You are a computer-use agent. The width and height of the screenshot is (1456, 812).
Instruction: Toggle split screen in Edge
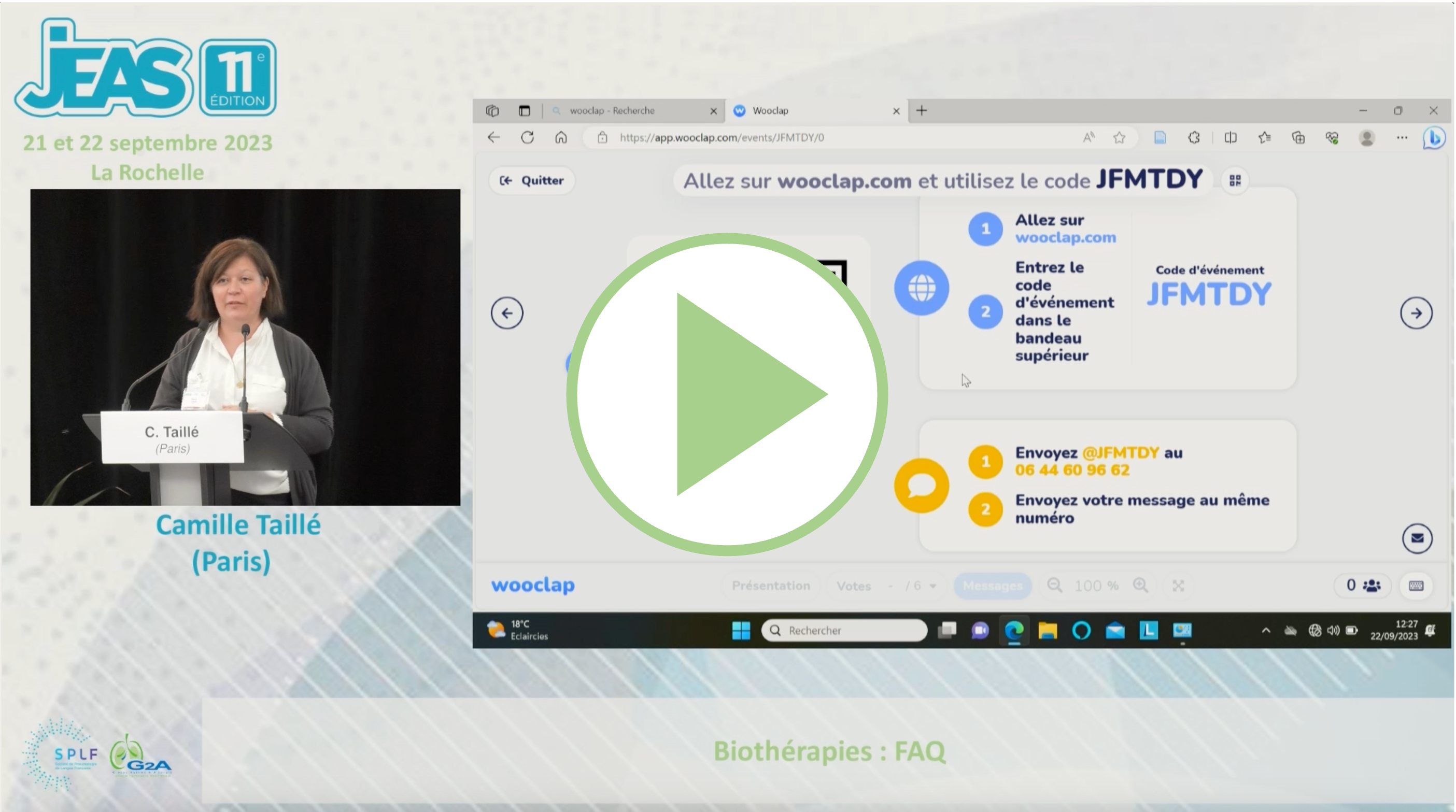point(1231,137)
